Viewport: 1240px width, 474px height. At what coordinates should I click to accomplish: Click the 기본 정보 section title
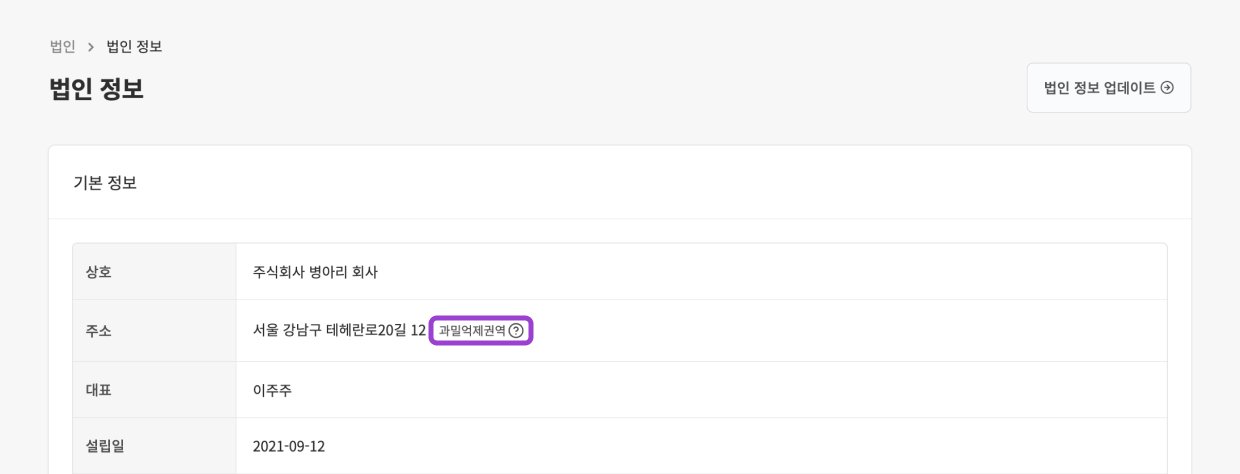point(105,182)
